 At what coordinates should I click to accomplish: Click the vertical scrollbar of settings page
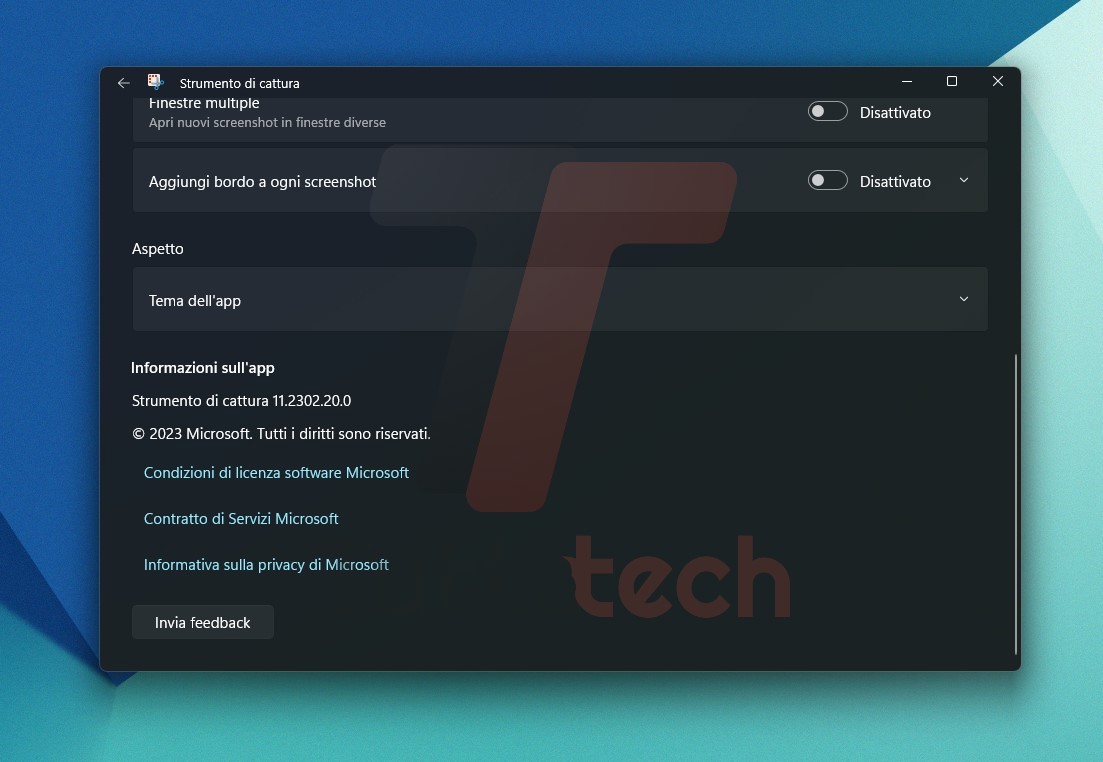pos(1015,500)
